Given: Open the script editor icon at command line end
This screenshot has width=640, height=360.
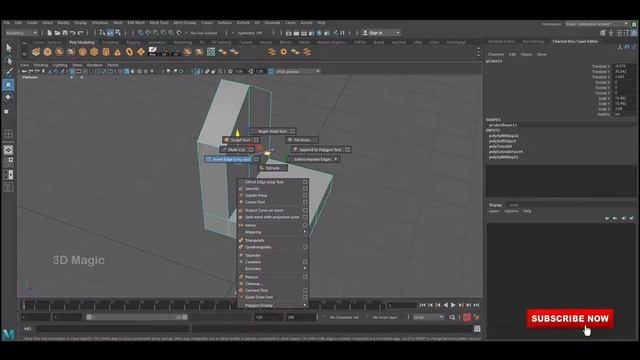Looking at the screenshot, I should (x=477, y=329).
